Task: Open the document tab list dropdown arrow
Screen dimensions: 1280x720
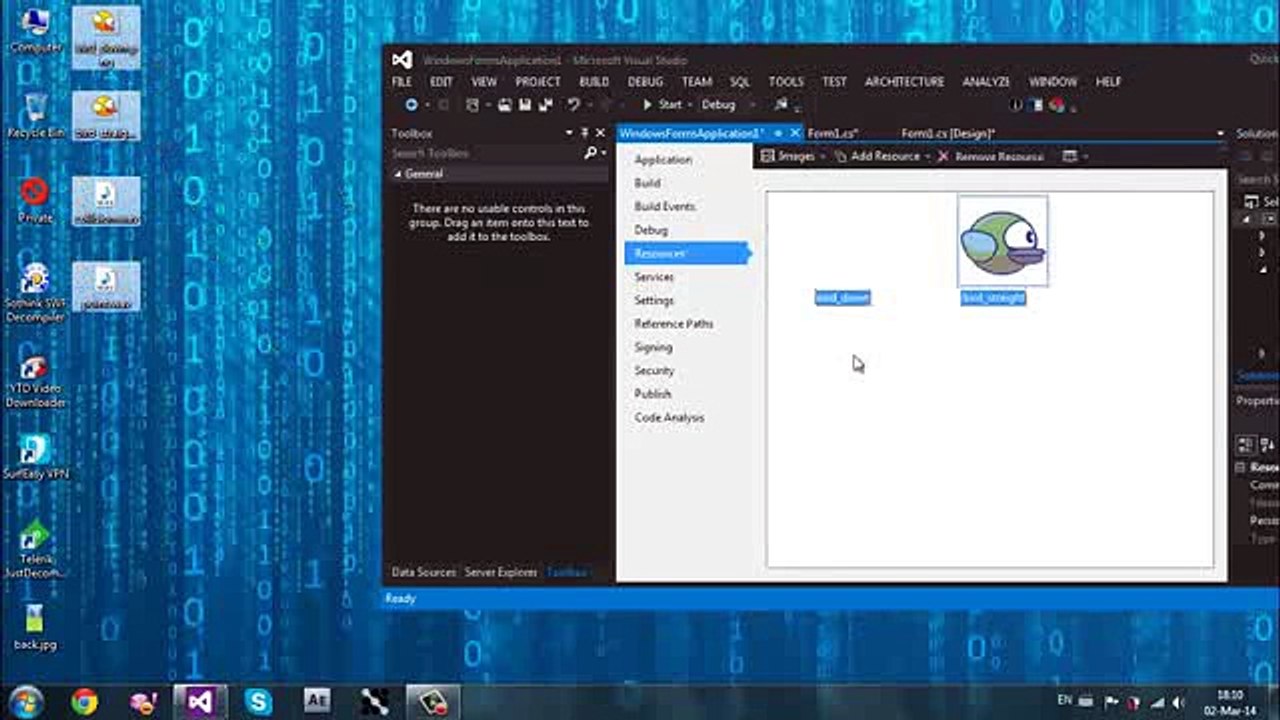Action: pyautogui.click(x=1220, y=133)
